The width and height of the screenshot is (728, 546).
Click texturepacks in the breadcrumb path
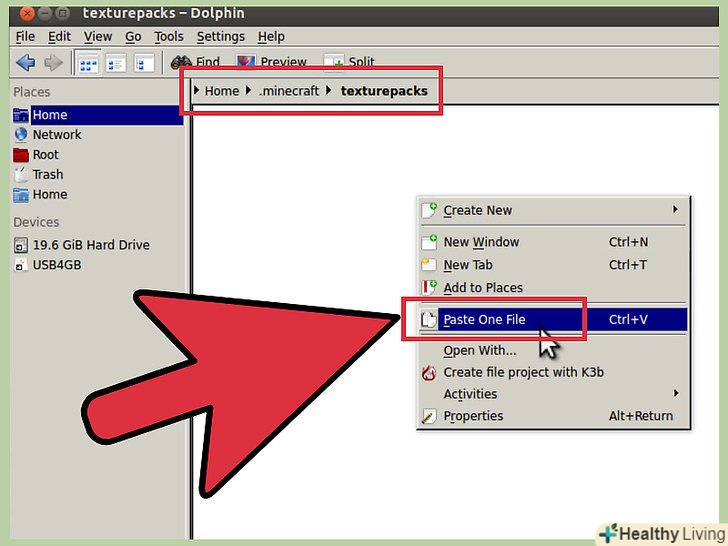click(x=384, y=91)
